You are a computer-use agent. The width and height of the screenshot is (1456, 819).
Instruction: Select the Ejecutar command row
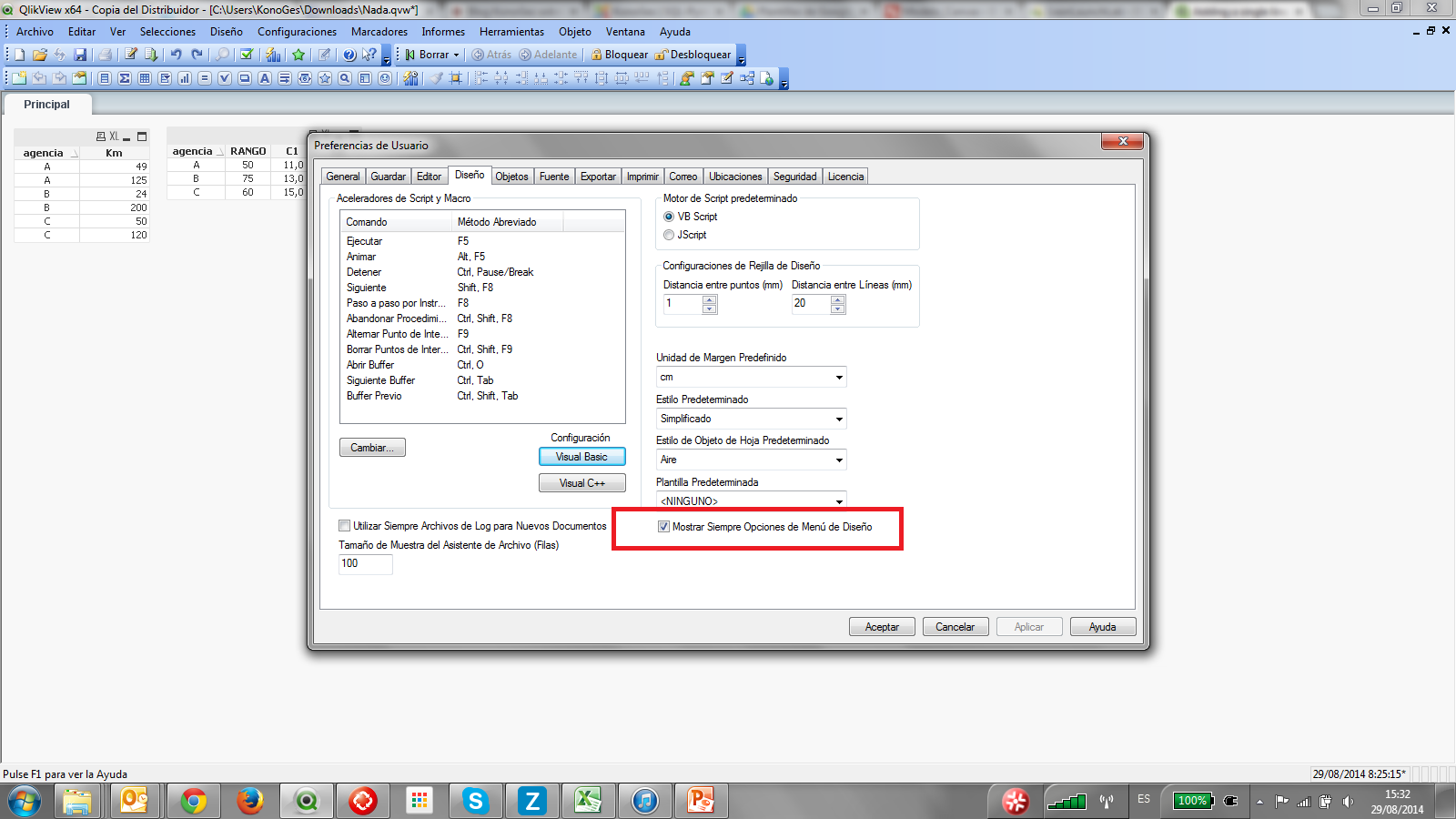[482, 241]
